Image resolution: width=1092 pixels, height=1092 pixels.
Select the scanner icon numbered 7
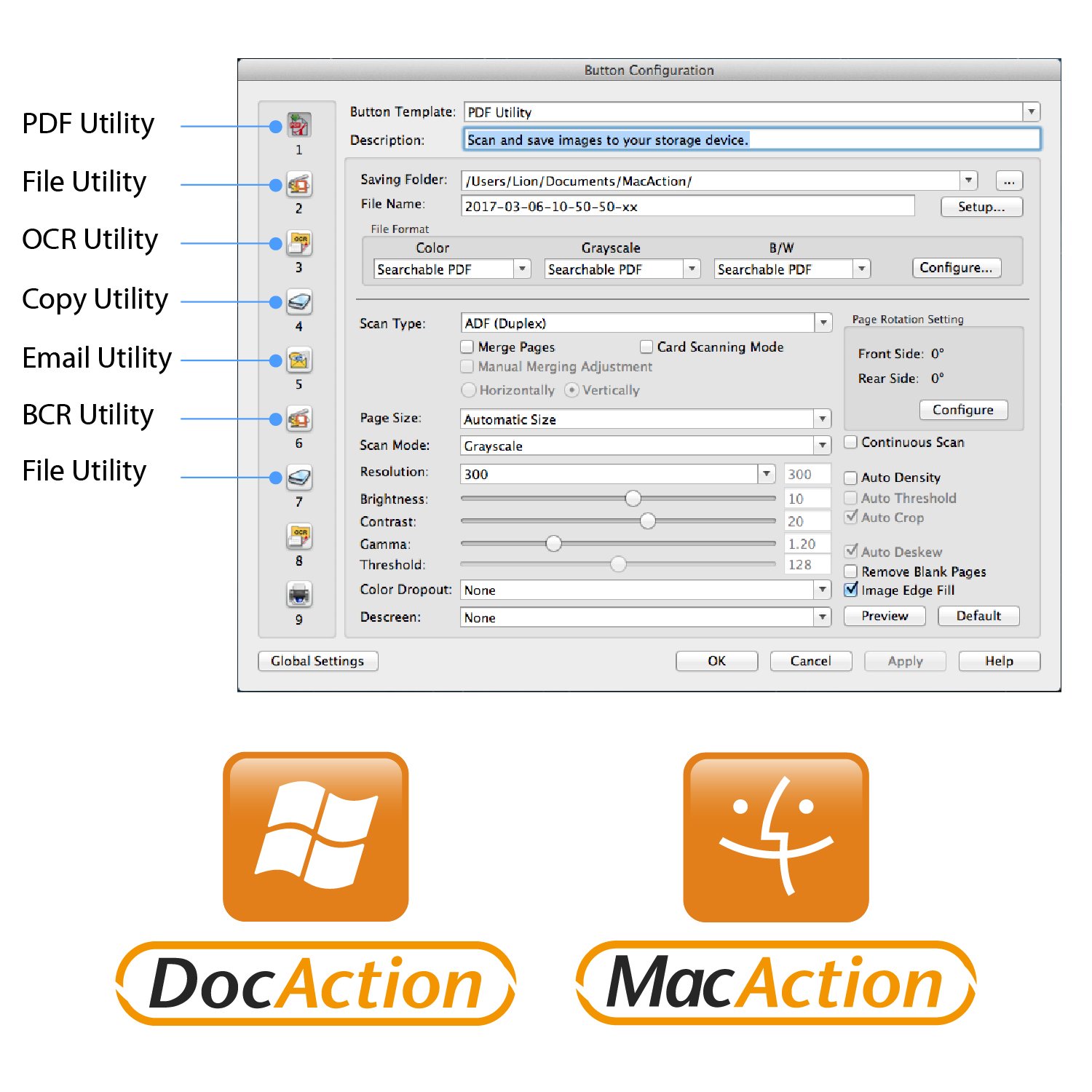click(298, 478)
